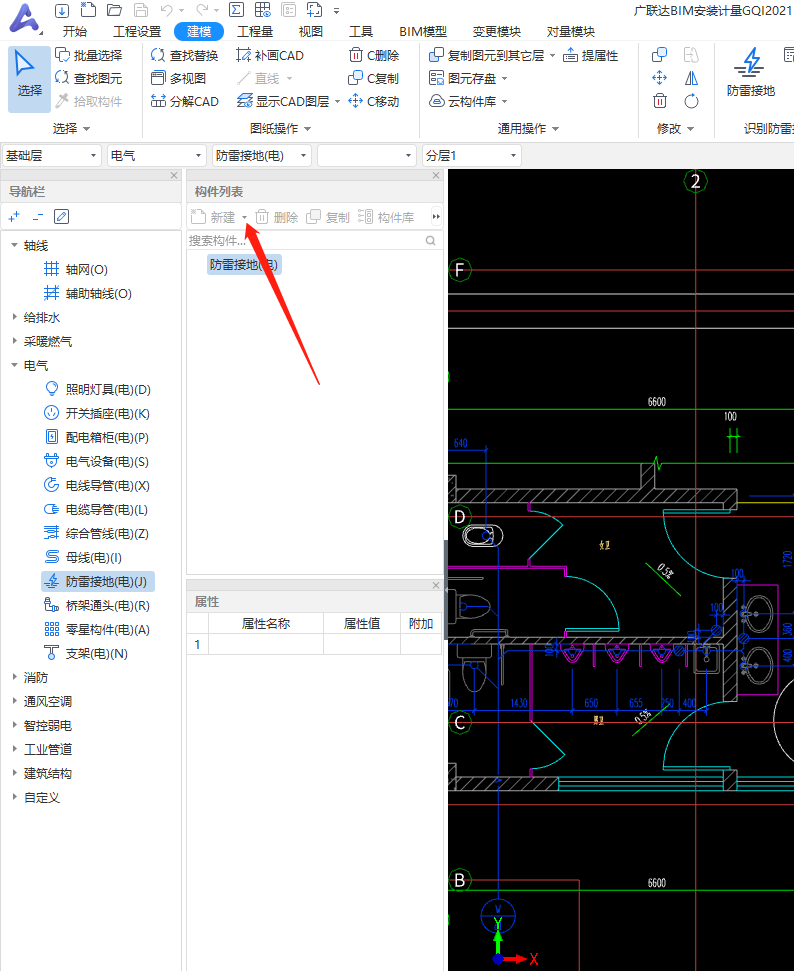Click the rotate icon in 修改 group
794x971 pixels.
click(691, 101)
